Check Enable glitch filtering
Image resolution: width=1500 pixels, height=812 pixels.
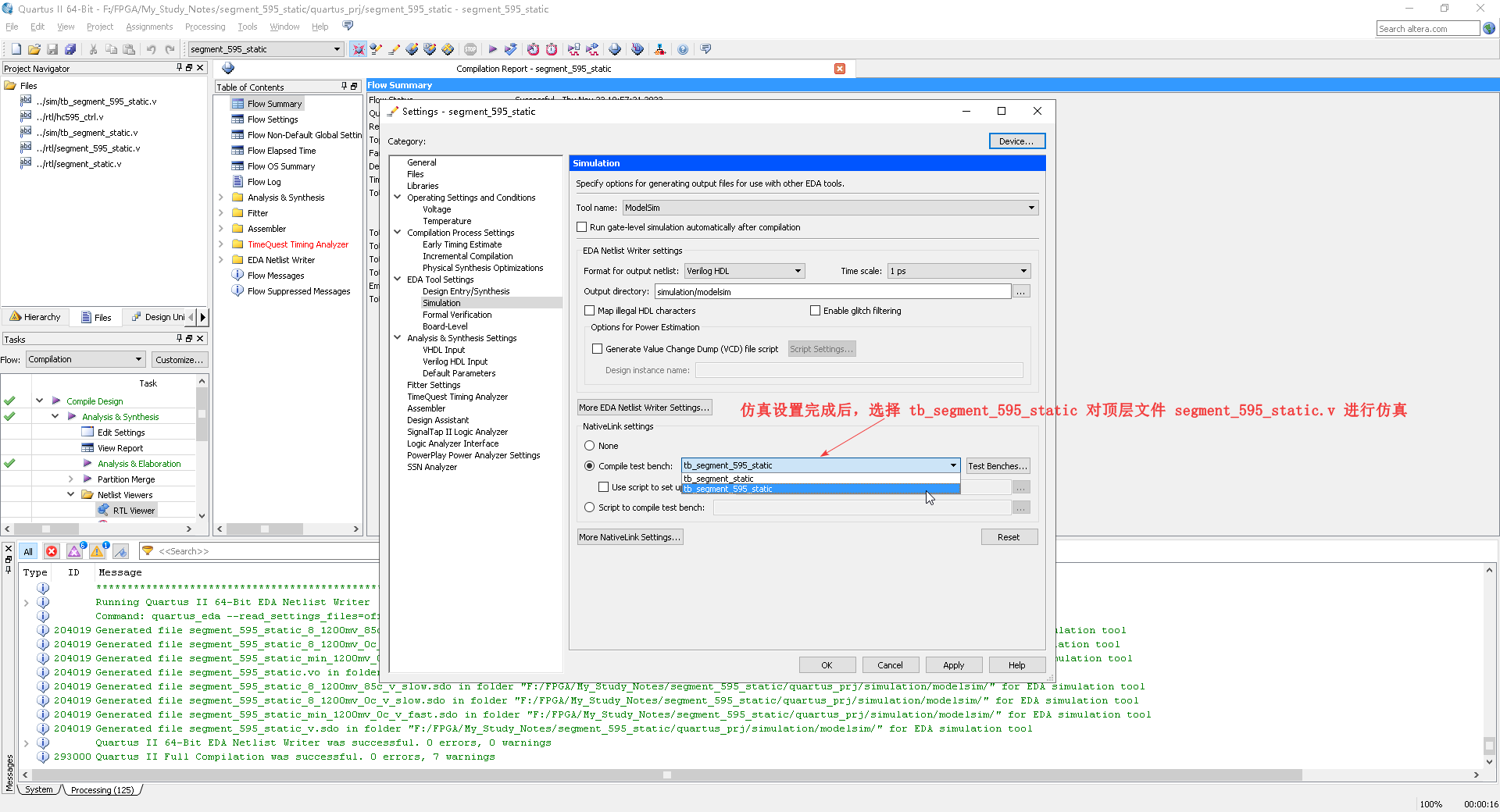816,311
